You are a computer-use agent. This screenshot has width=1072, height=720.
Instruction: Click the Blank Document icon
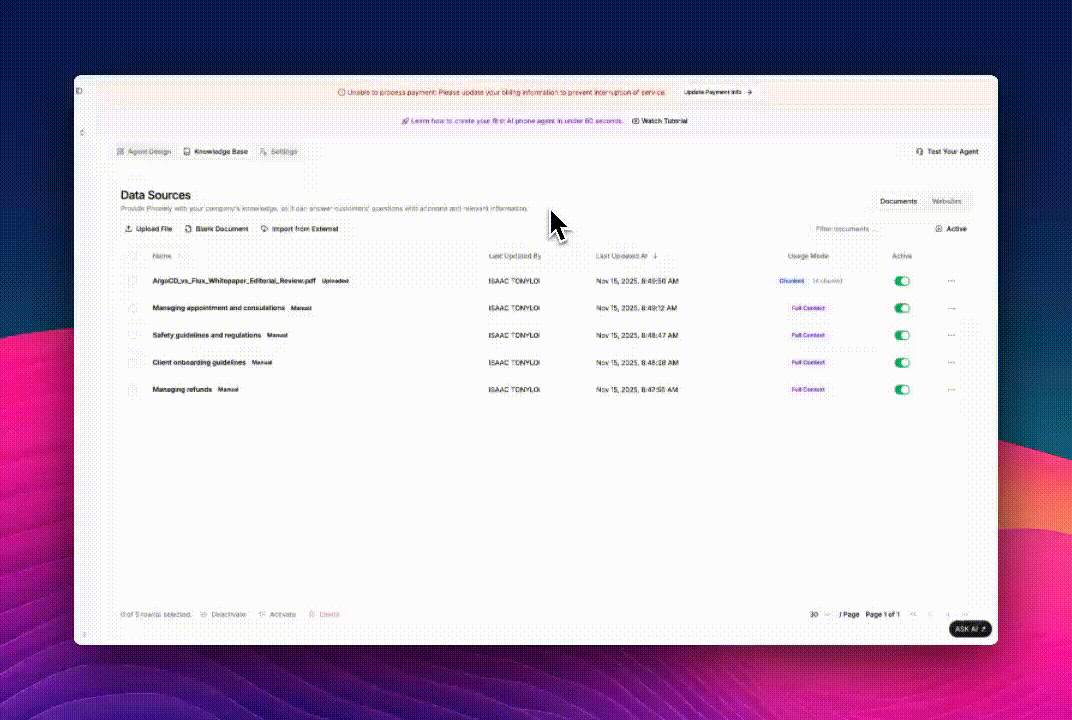(x=190, y=229)
